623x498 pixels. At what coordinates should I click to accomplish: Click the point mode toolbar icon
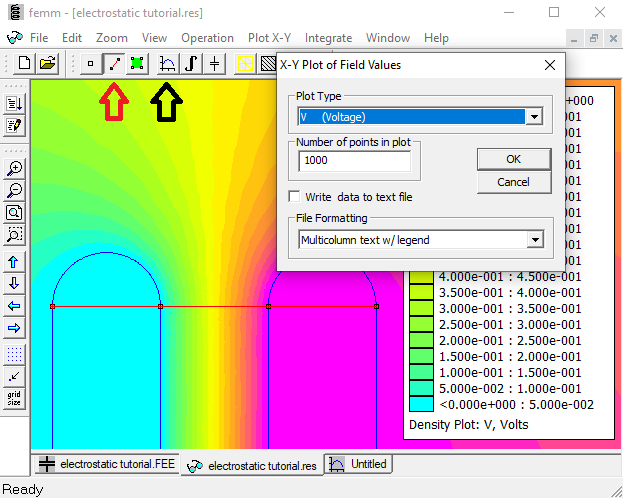point(91,63)
